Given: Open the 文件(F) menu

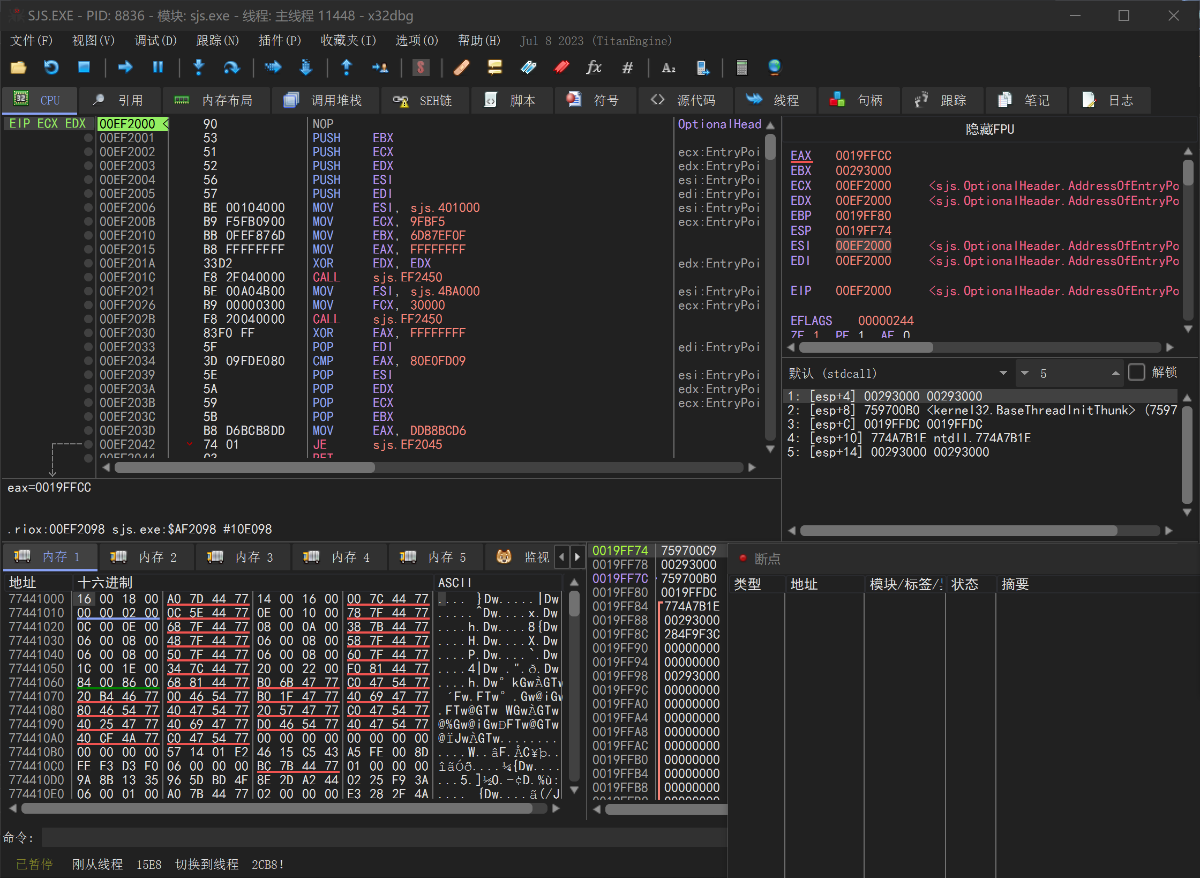Looking at the screenshot, I should click(x=31, y=41).
